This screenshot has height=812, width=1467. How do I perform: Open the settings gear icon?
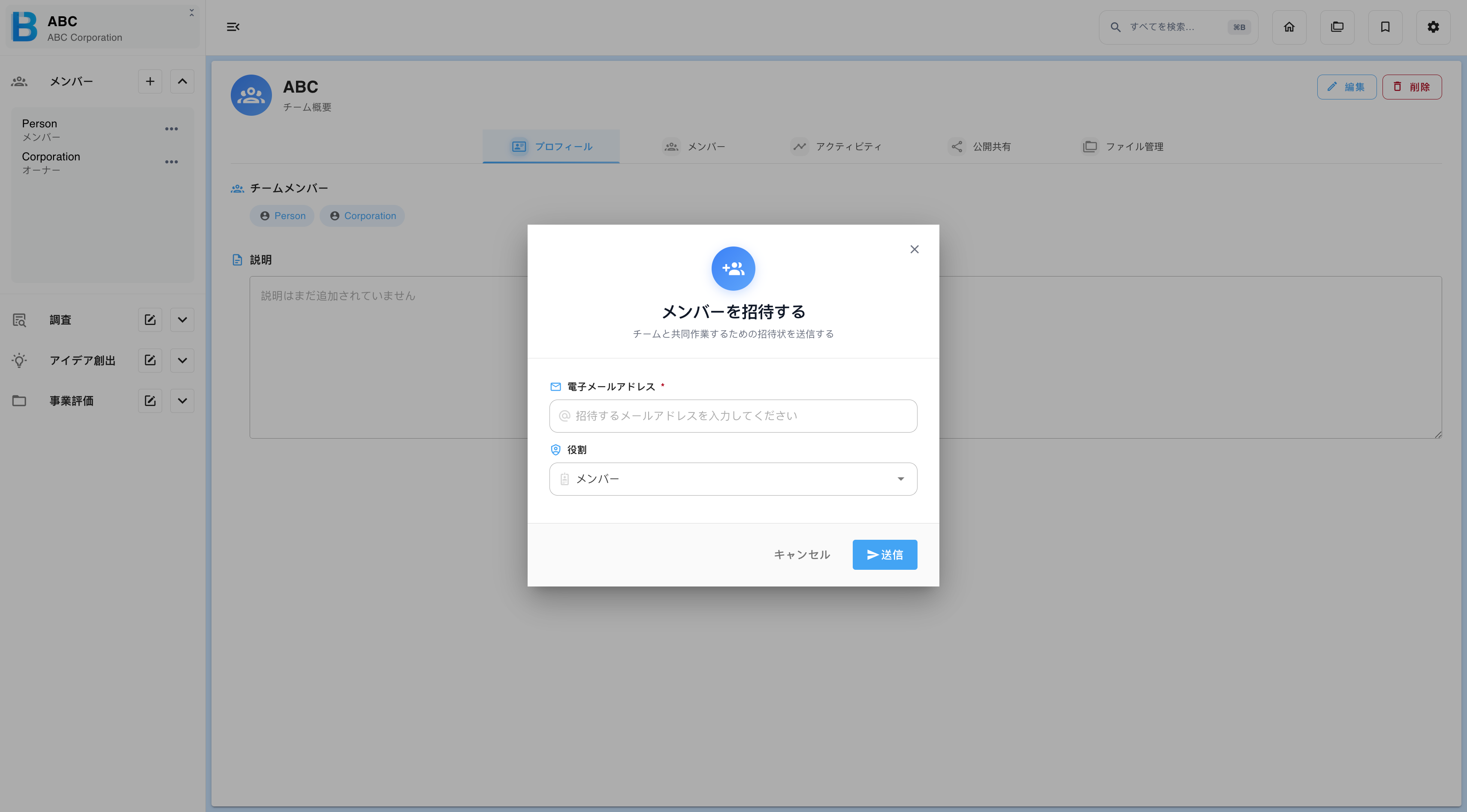pos(1433,27)
